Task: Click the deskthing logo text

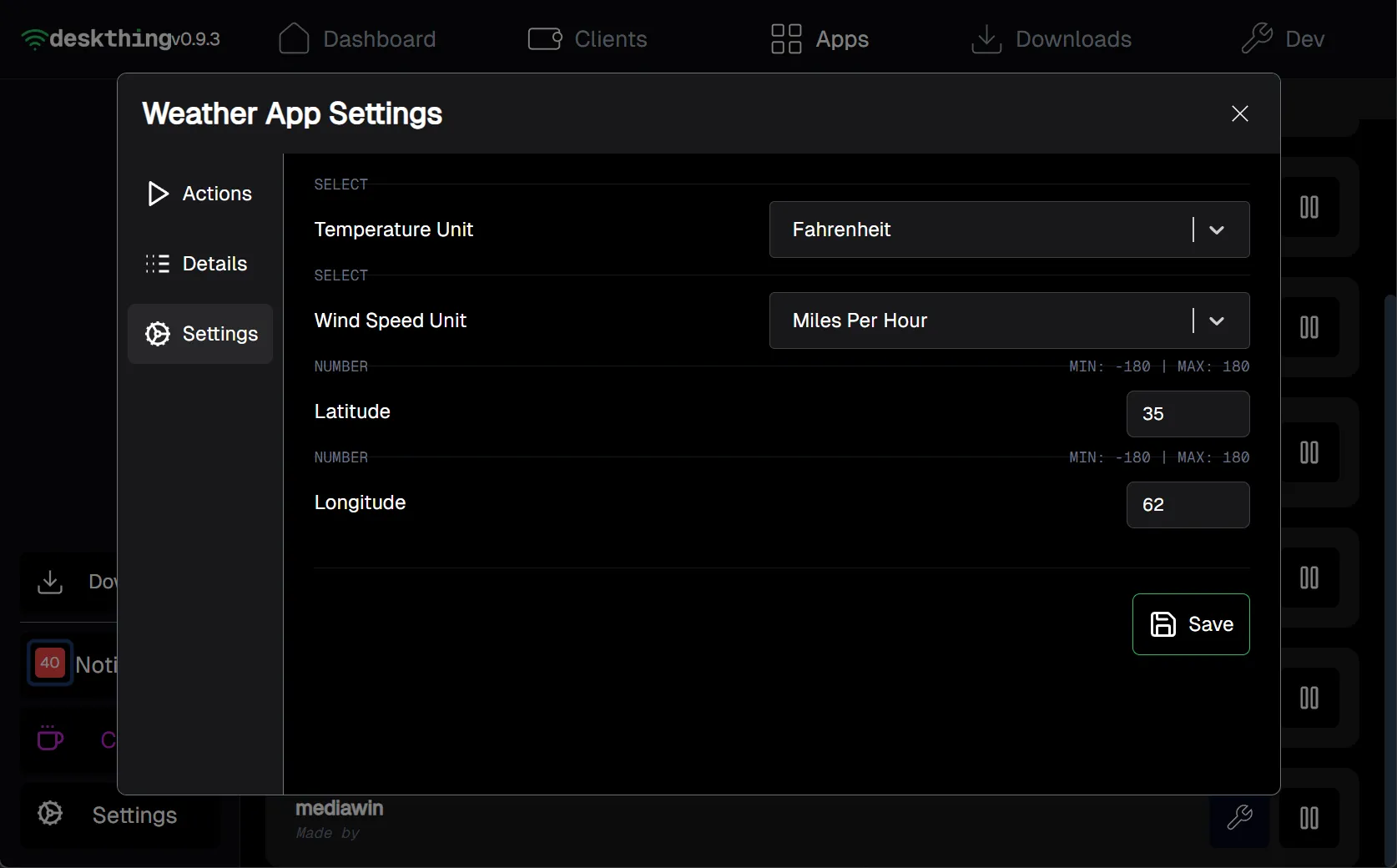Action: 110,38
